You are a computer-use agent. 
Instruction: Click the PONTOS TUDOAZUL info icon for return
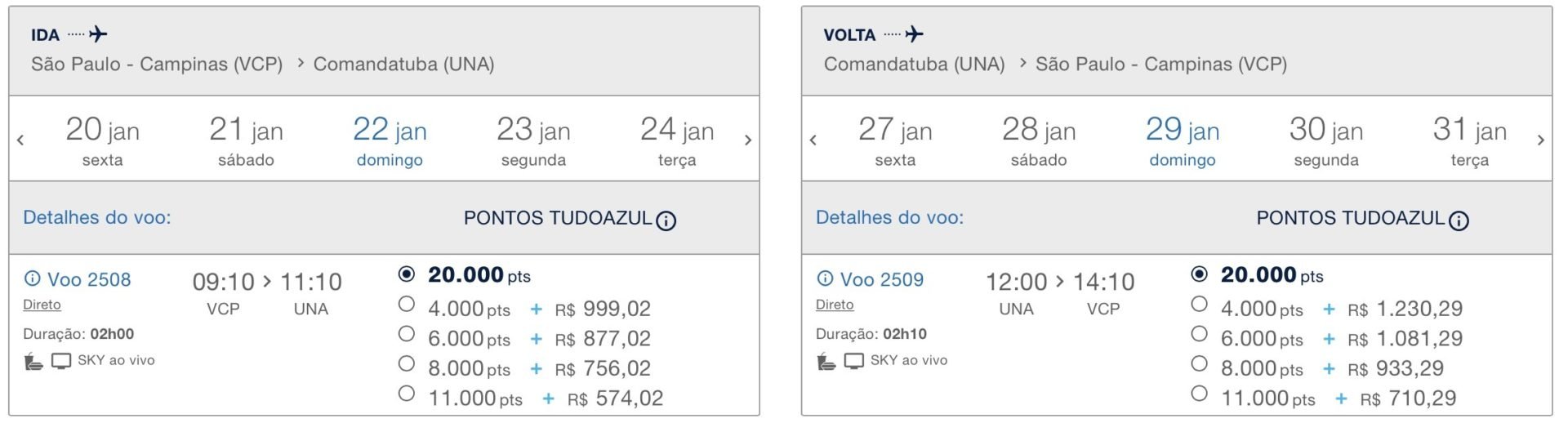click(x=1459, y=220)
